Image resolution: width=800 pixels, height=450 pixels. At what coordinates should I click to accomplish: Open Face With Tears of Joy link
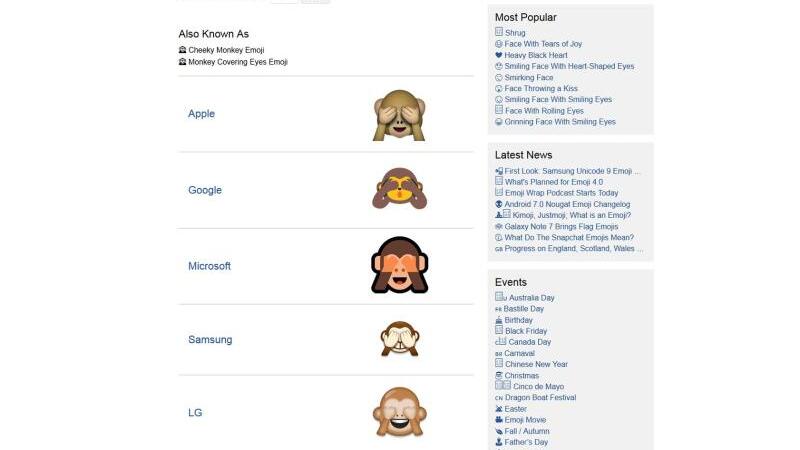coord(543,44)
